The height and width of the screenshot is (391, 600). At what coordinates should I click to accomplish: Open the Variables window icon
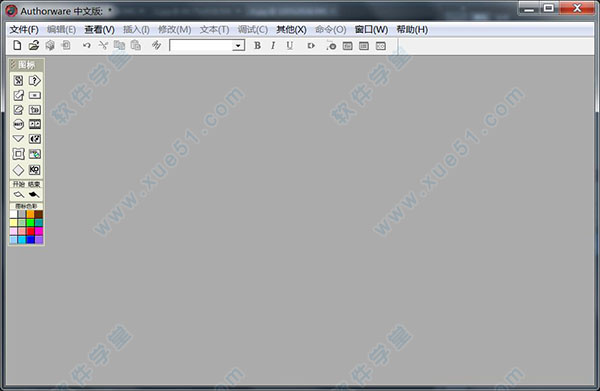364,46
